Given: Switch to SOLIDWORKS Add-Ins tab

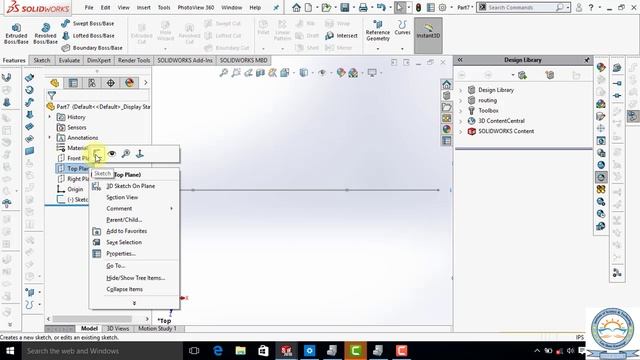Looking at the screenshot, I should [185, 60].
